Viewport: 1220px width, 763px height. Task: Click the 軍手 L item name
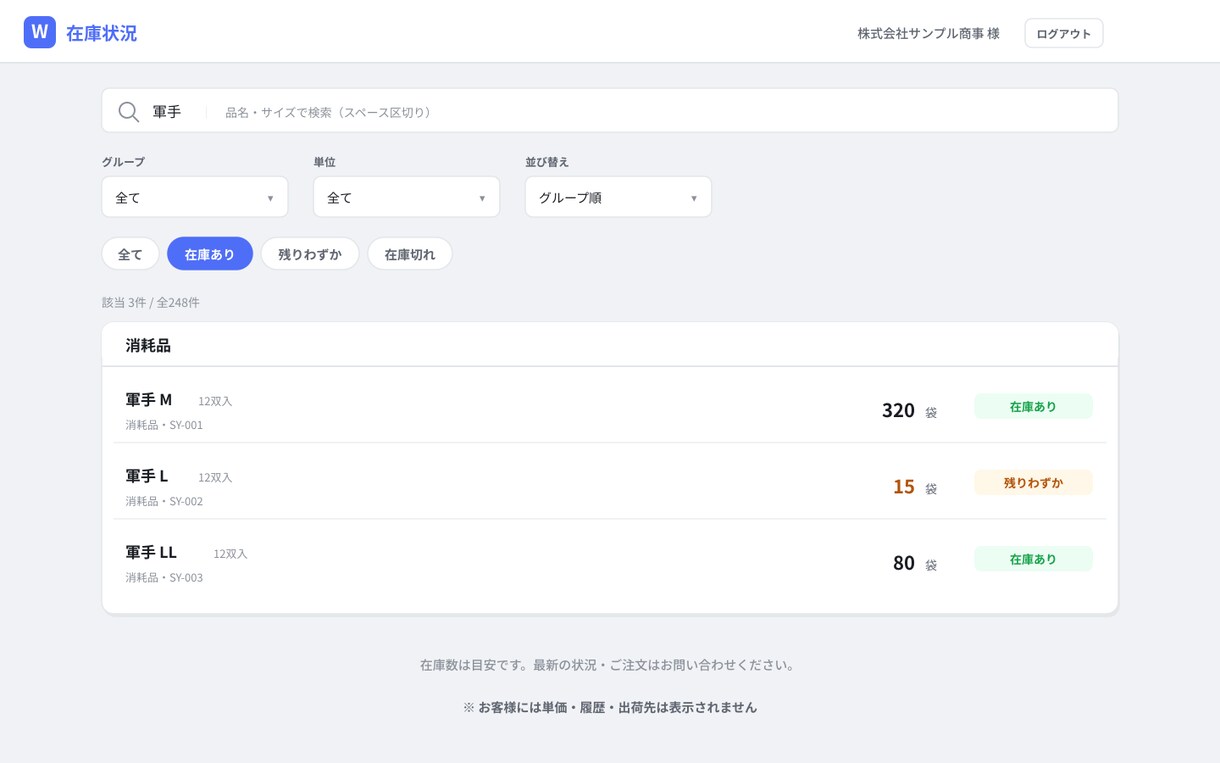[x=147, y=475]
